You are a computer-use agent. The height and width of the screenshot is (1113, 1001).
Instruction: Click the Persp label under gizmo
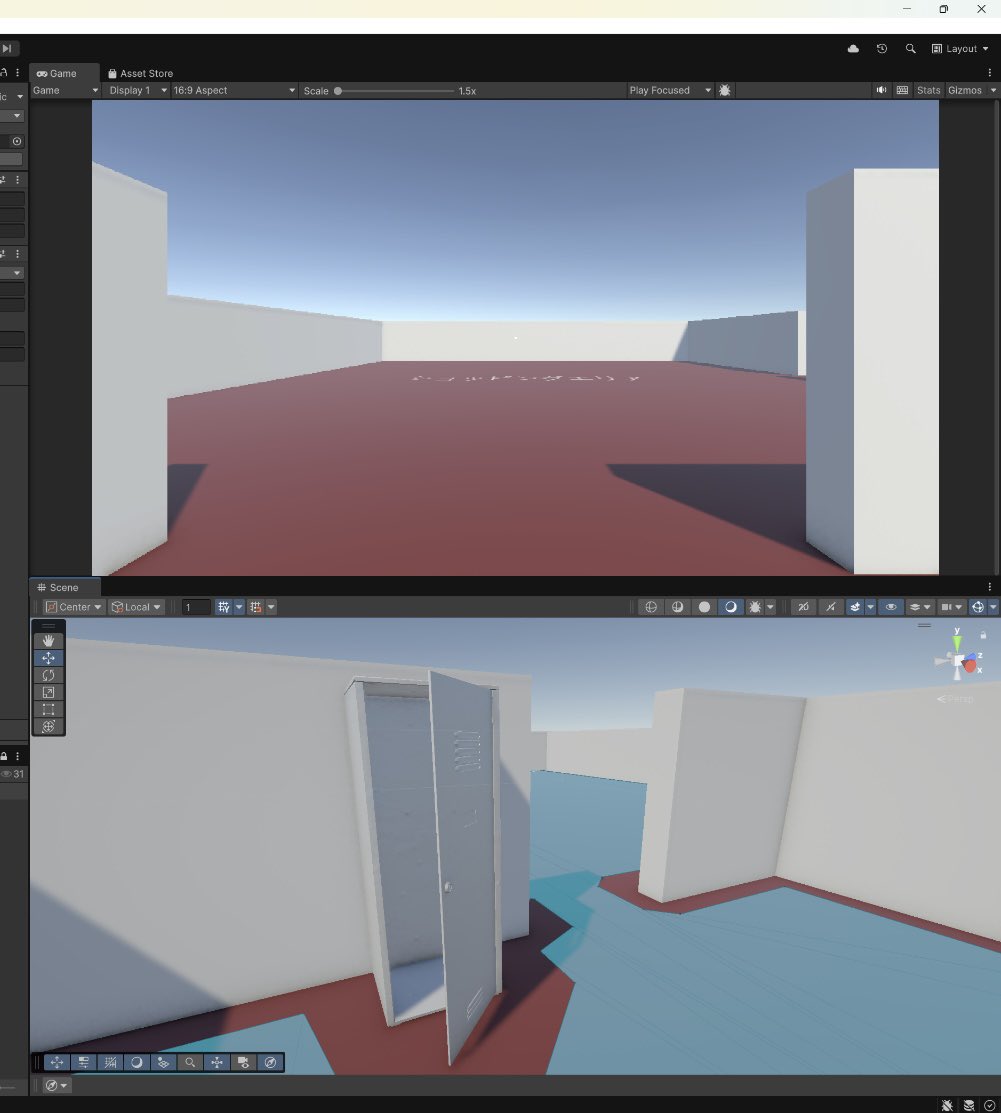[956, 698]
